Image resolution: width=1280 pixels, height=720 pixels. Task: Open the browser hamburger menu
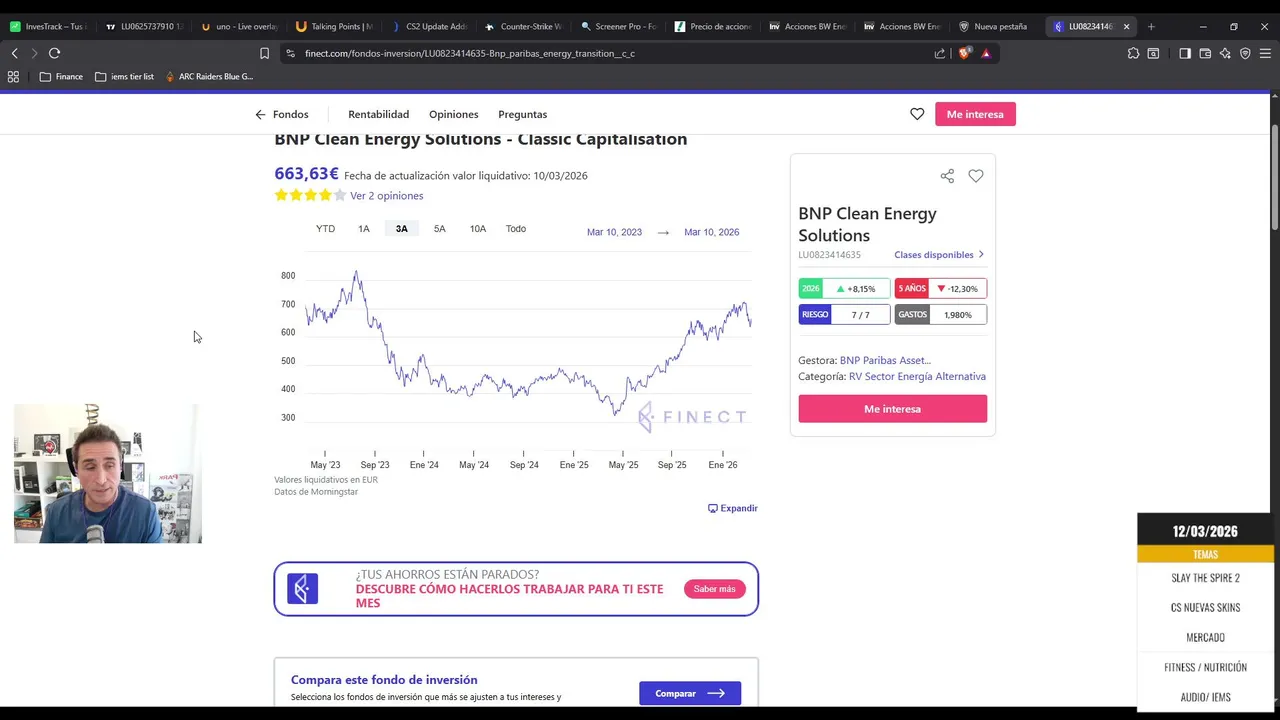point(1265,53)
